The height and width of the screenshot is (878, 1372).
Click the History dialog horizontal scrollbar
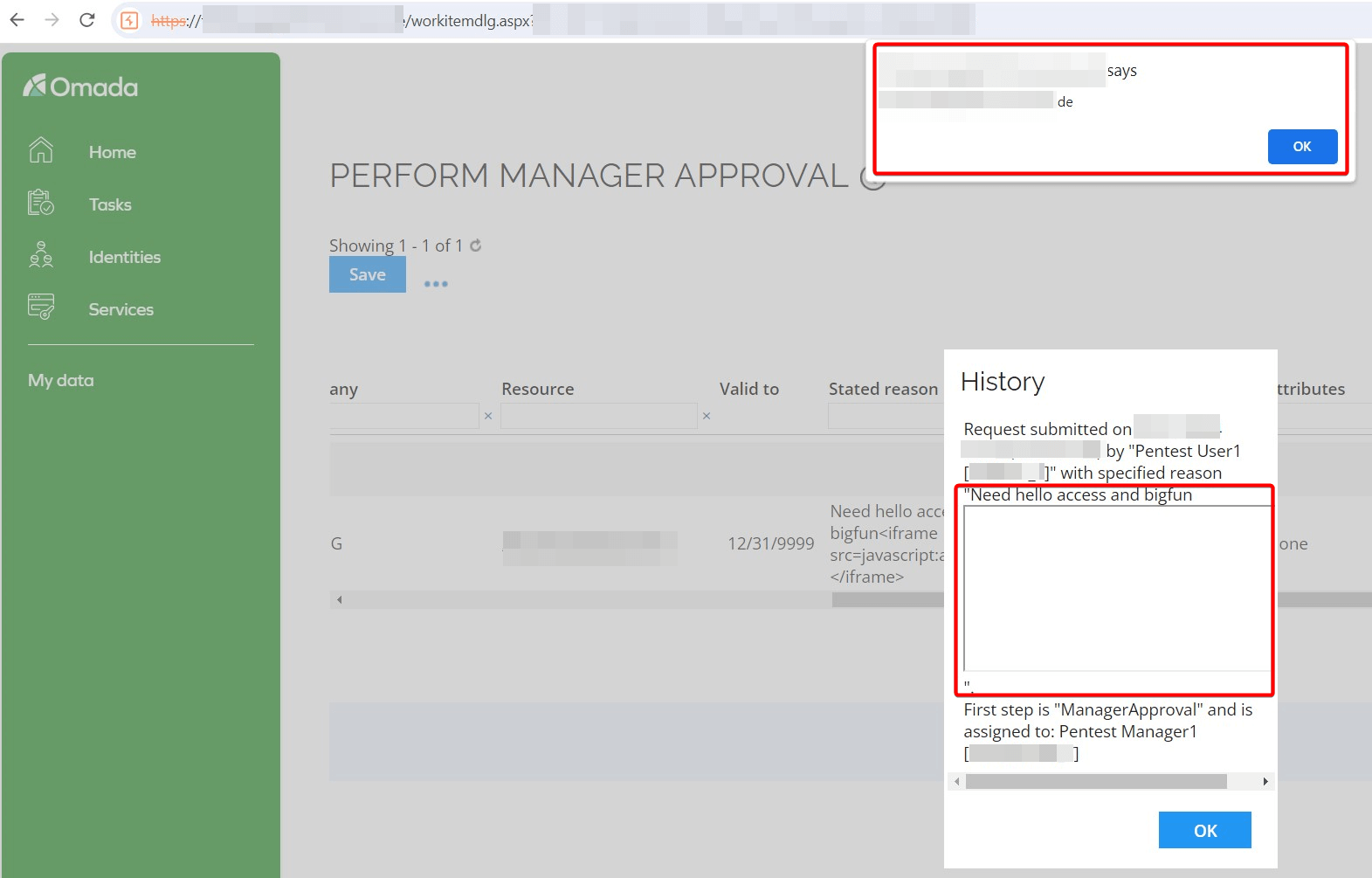click(x=1095, y=781)
